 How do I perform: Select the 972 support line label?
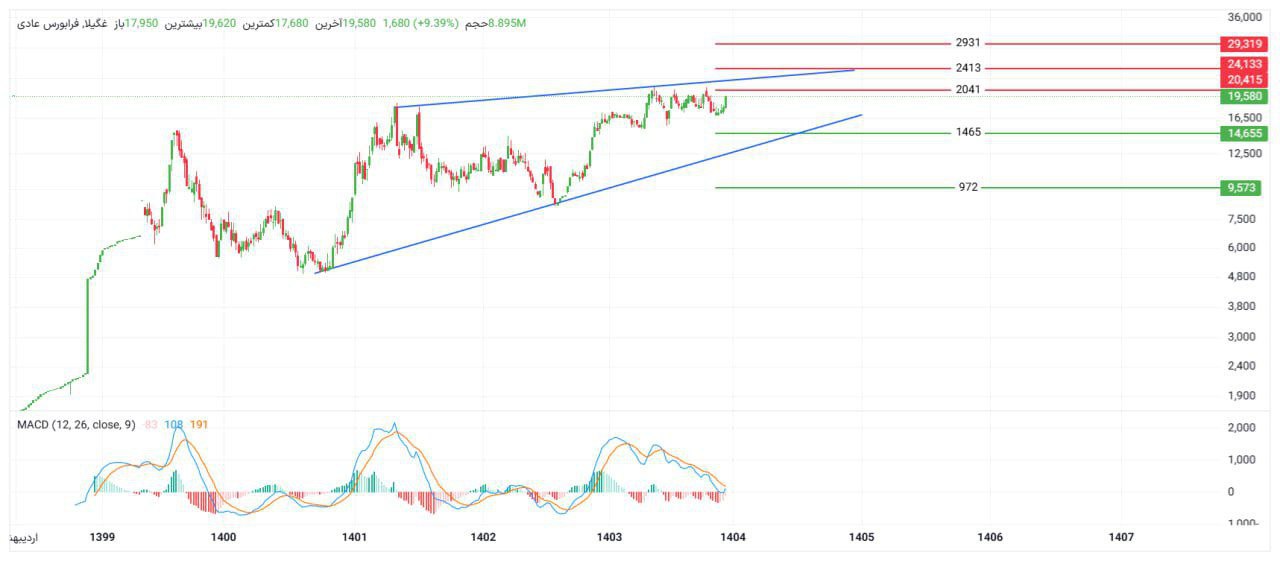point(967,187)
